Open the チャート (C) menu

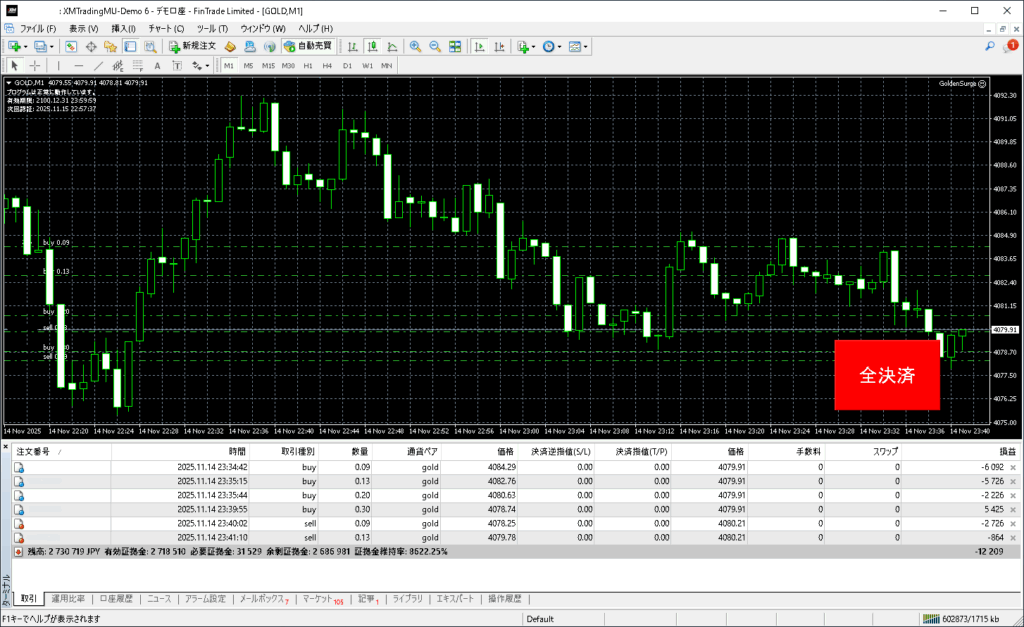pos(166,28)
